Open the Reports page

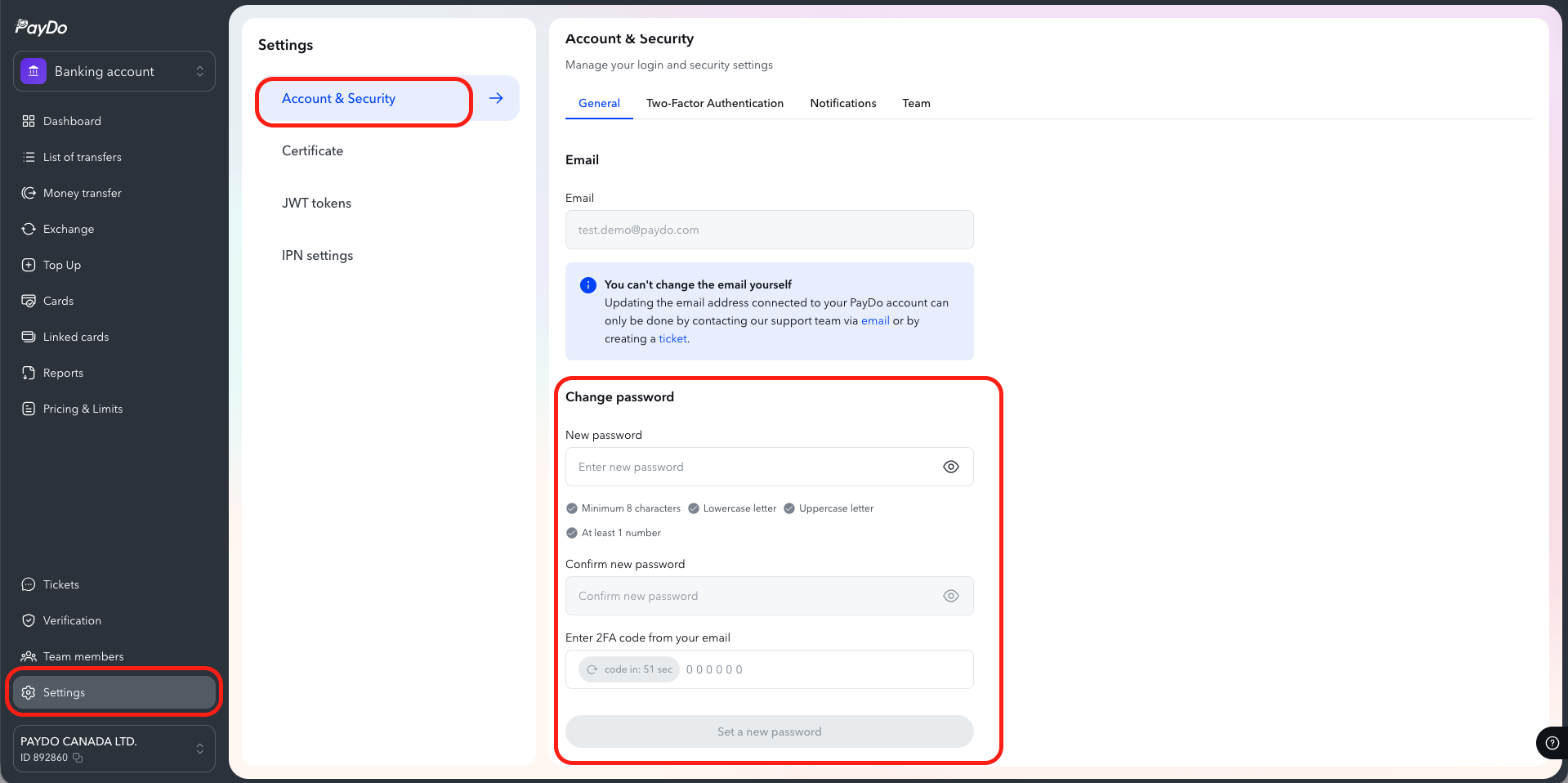[114, 373]
